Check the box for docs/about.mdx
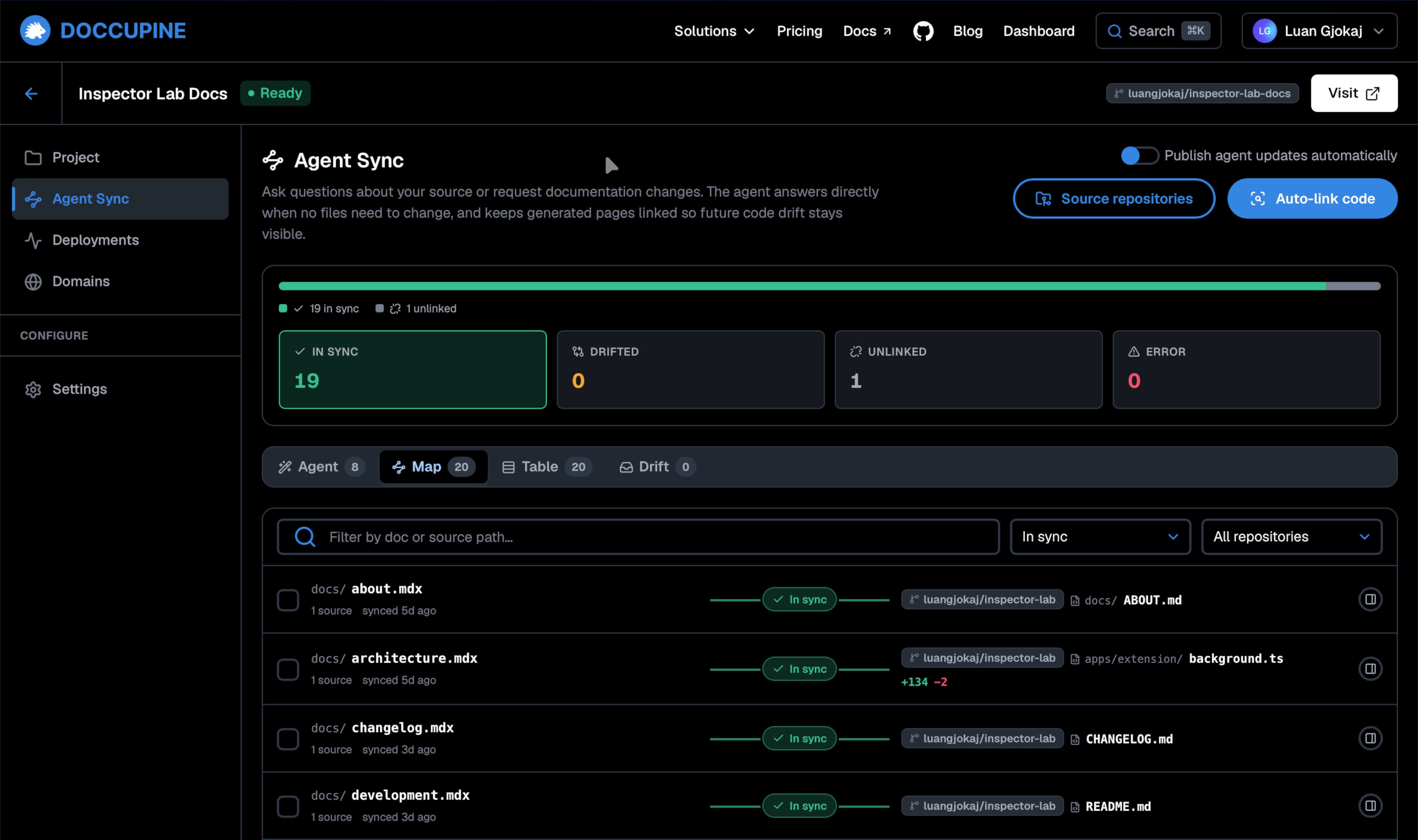The image size is (1418, 840). point(288,600)
